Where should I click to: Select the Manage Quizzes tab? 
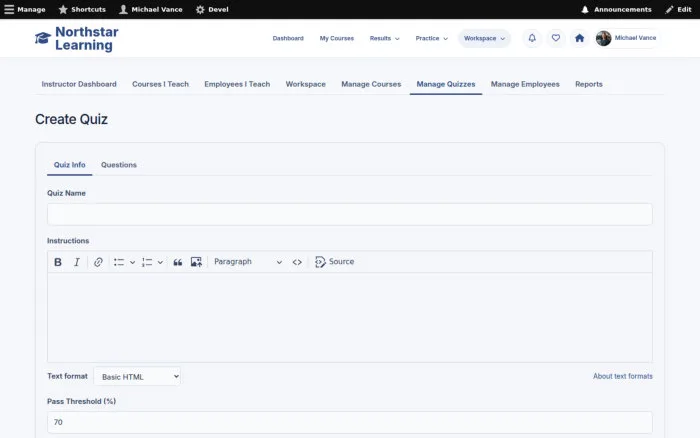(446, 84)
